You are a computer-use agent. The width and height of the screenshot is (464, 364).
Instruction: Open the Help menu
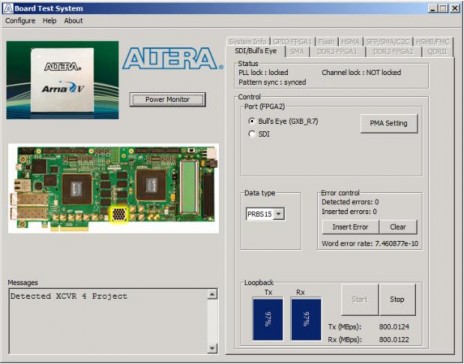click(49, 21)
